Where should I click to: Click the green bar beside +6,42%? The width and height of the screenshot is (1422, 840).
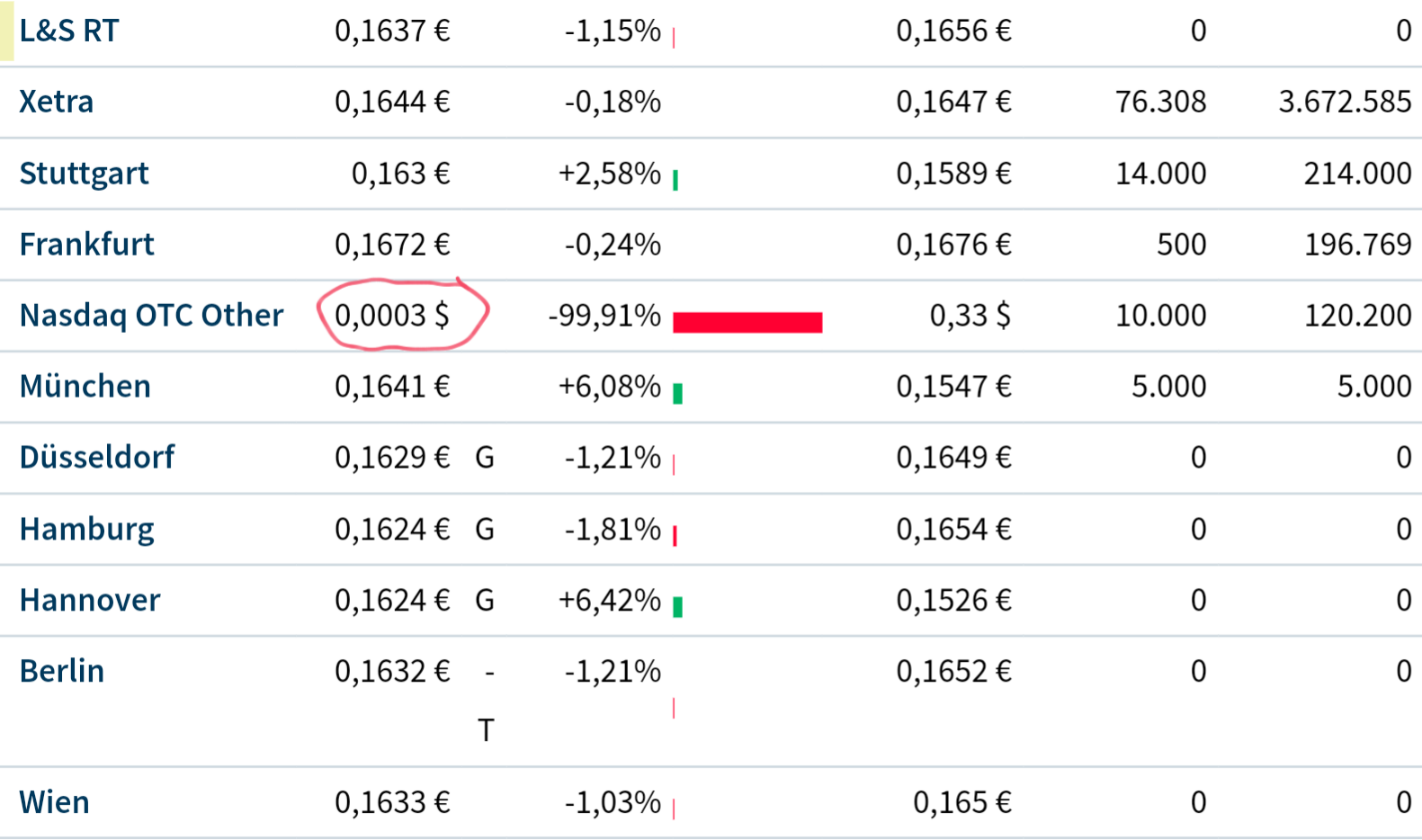[x=678, y=607]
